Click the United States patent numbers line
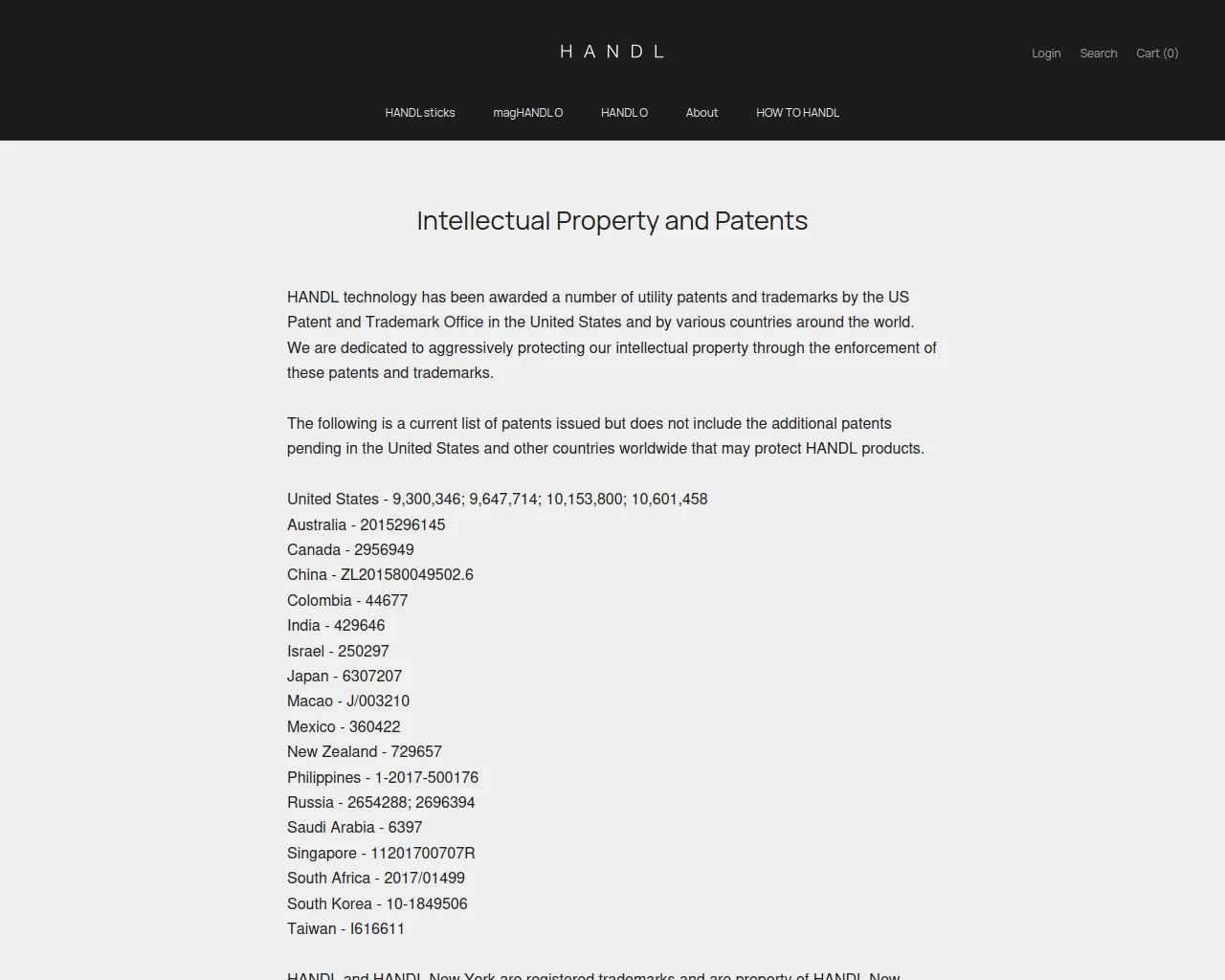Viewport: 1225px width, 980px height. click(497, 499)
